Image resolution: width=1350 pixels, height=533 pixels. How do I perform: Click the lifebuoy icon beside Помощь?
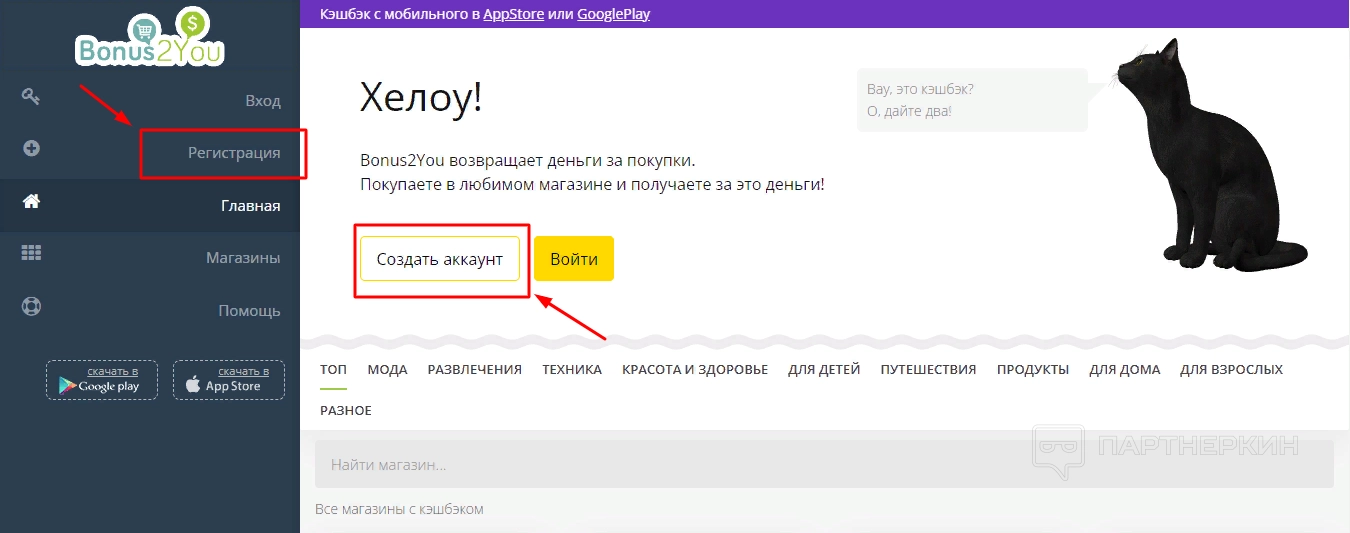[x=31, y=306]
